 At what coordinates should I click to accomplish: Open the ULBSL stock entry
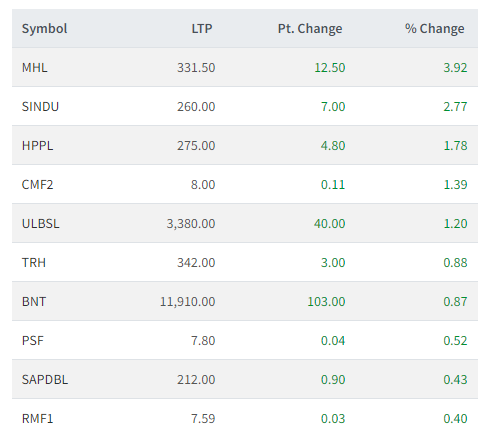click(41, 224)
